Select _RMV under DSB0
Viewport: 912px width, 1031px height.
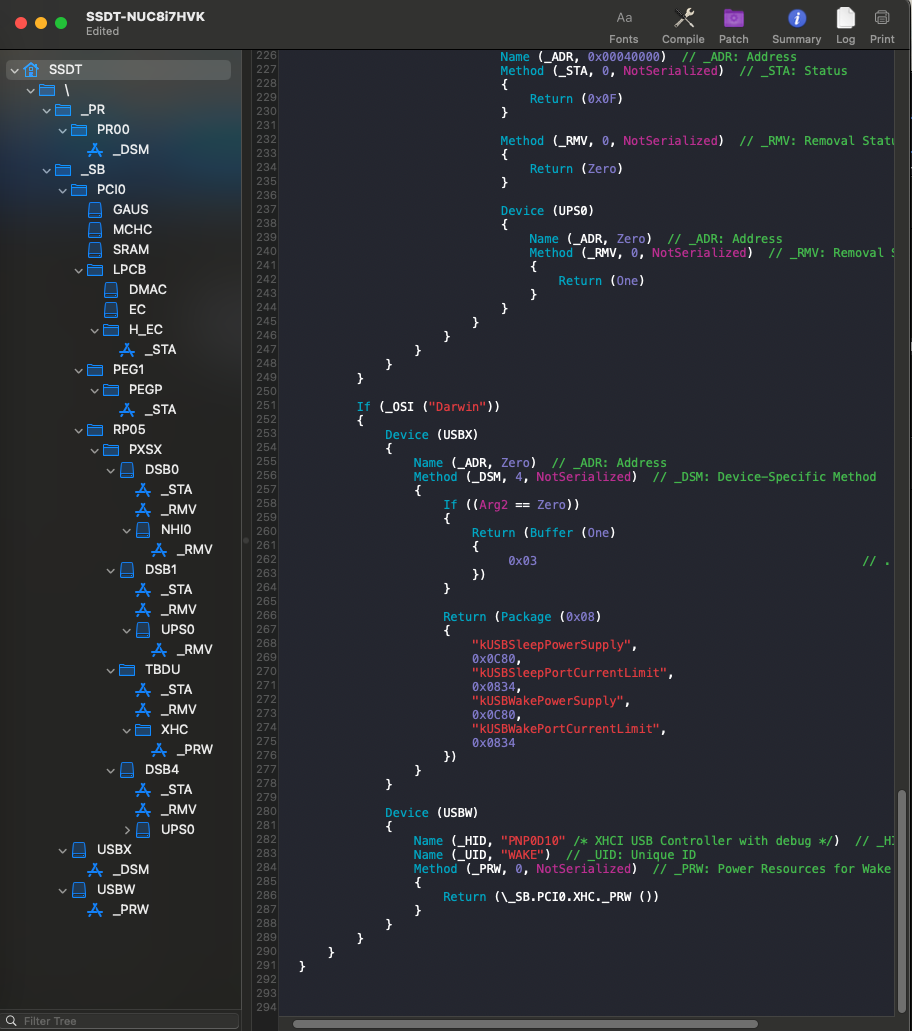coord(178,510)
